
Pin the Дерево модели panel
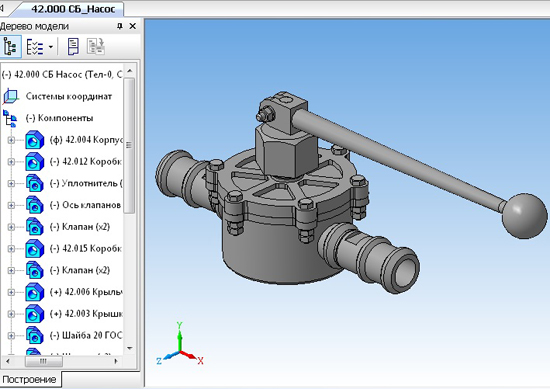[120, 26]
